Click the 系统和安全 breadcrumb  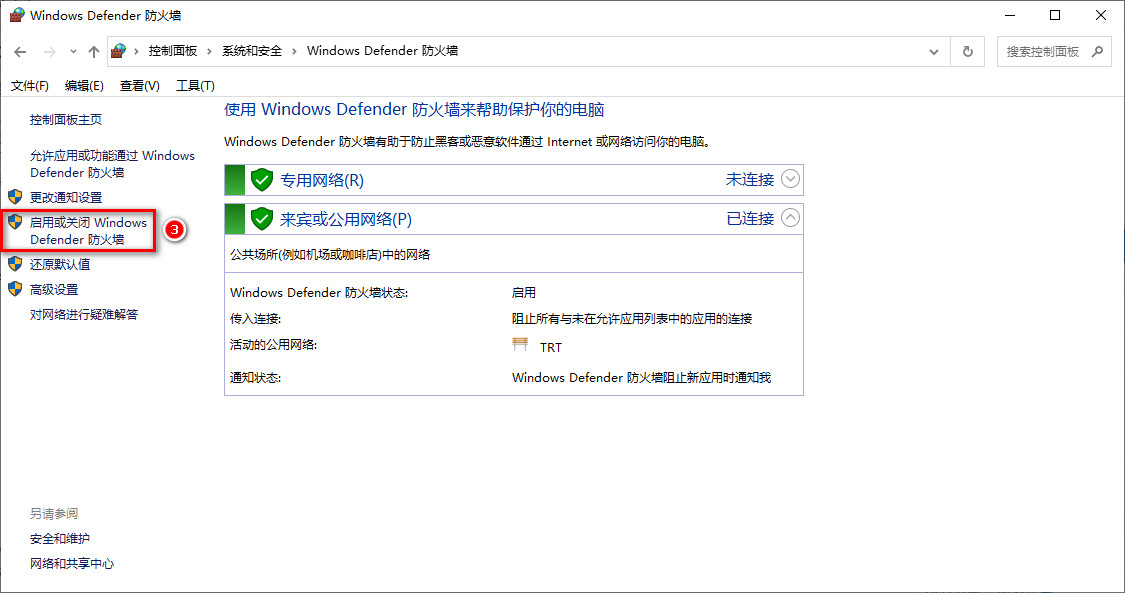click(252, 51)
